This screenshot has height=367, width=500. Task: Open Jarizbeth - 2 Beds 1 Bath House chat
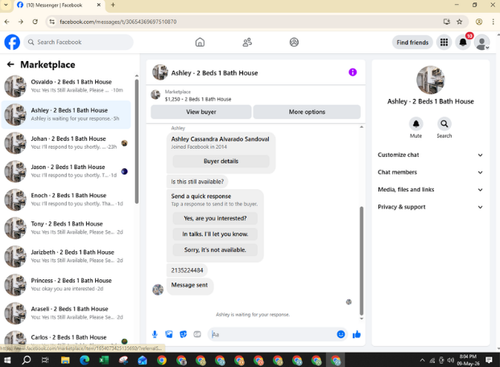66,256
